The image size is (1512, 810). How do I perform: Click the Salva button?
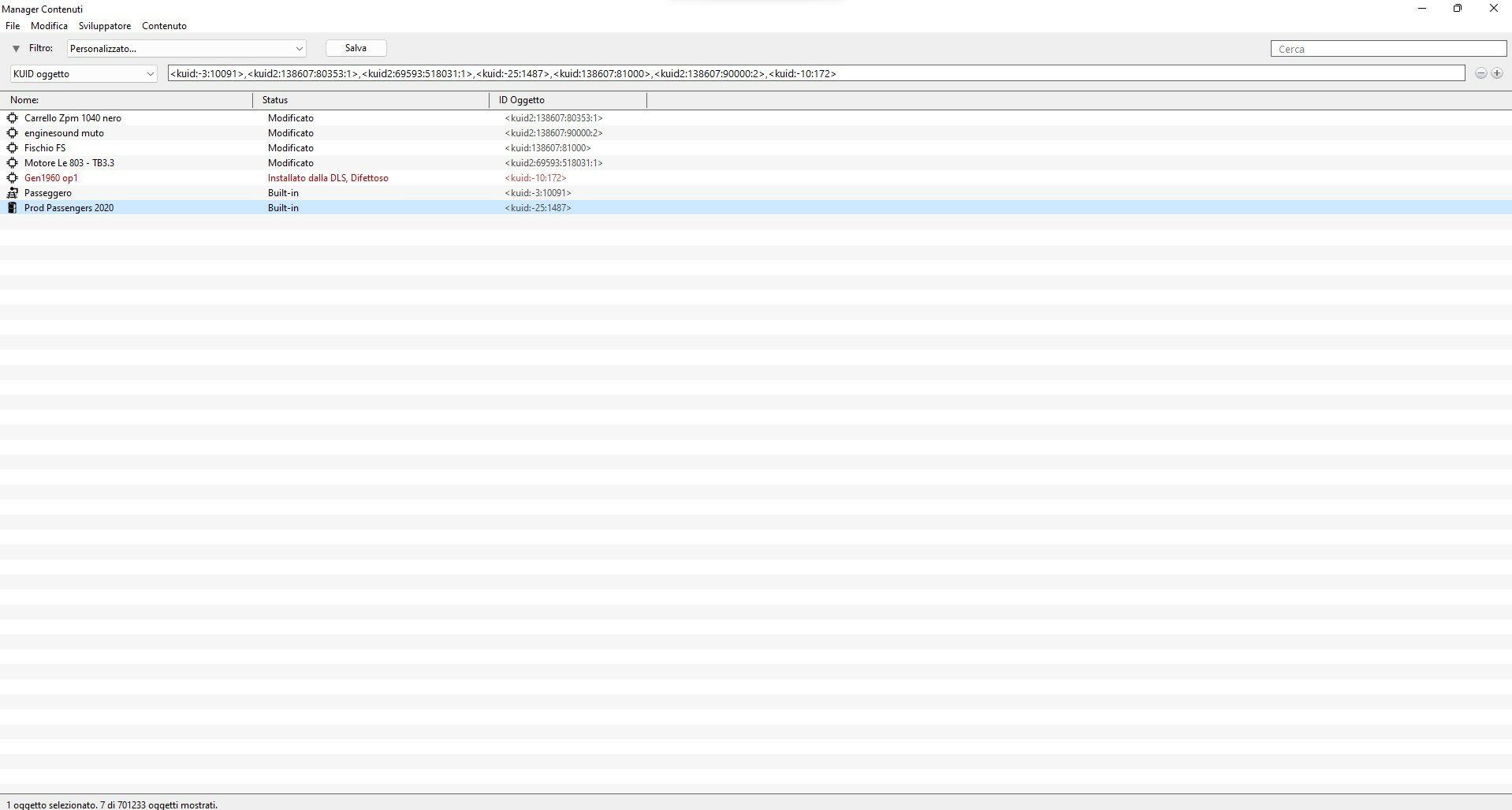click(x=356, y=48)
